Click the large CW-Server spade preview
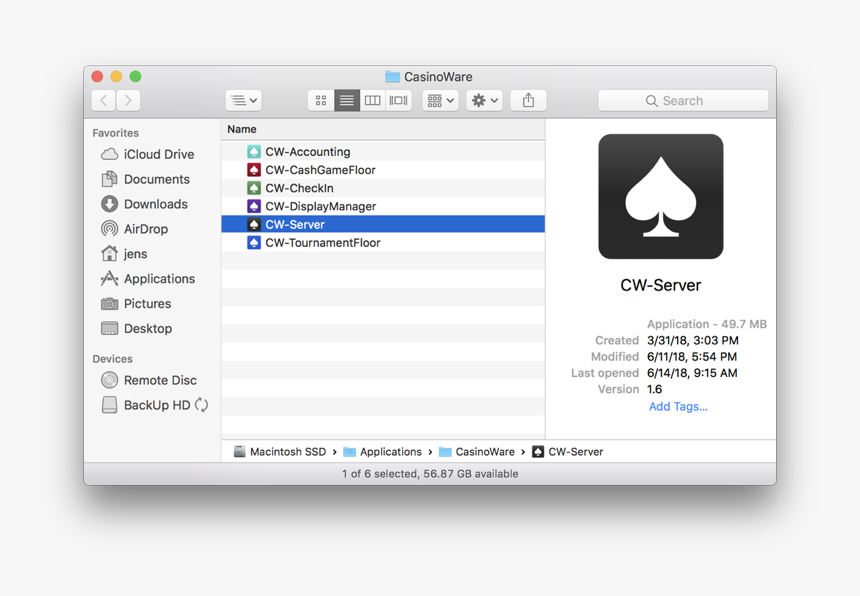The image size is (860, 596). pos(660,196)
